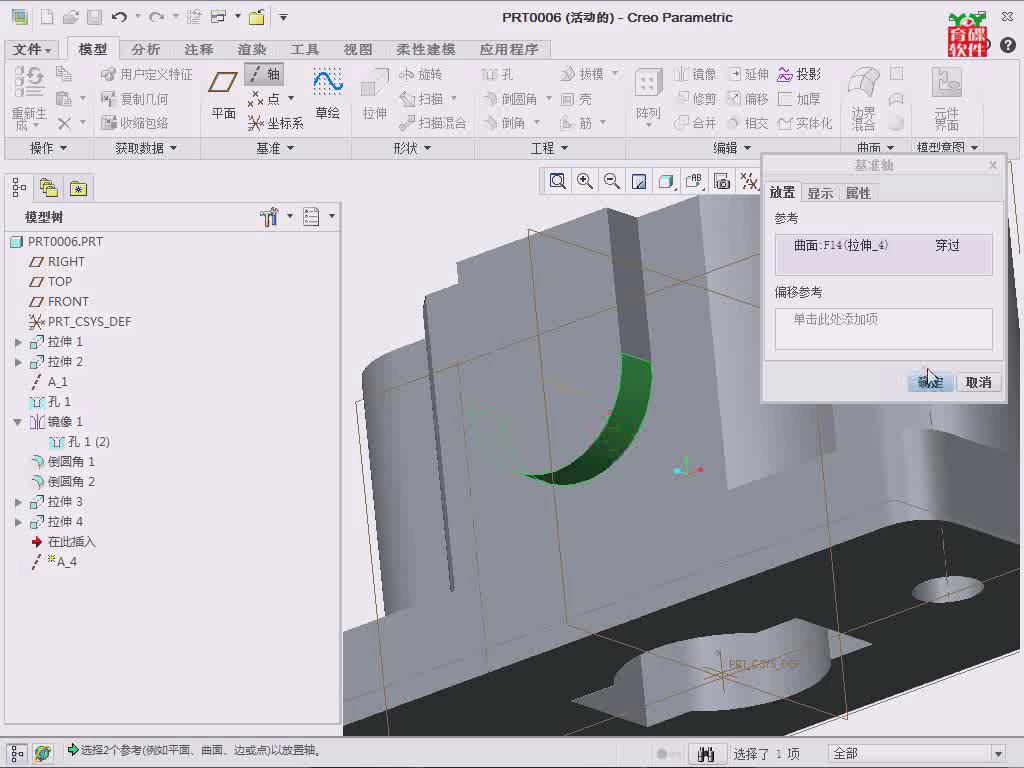The height and width of the screenshot is (768, 1024).
Task: Select the 曲面:F14(拉伸_4) reference row
Action: point(884,246)
